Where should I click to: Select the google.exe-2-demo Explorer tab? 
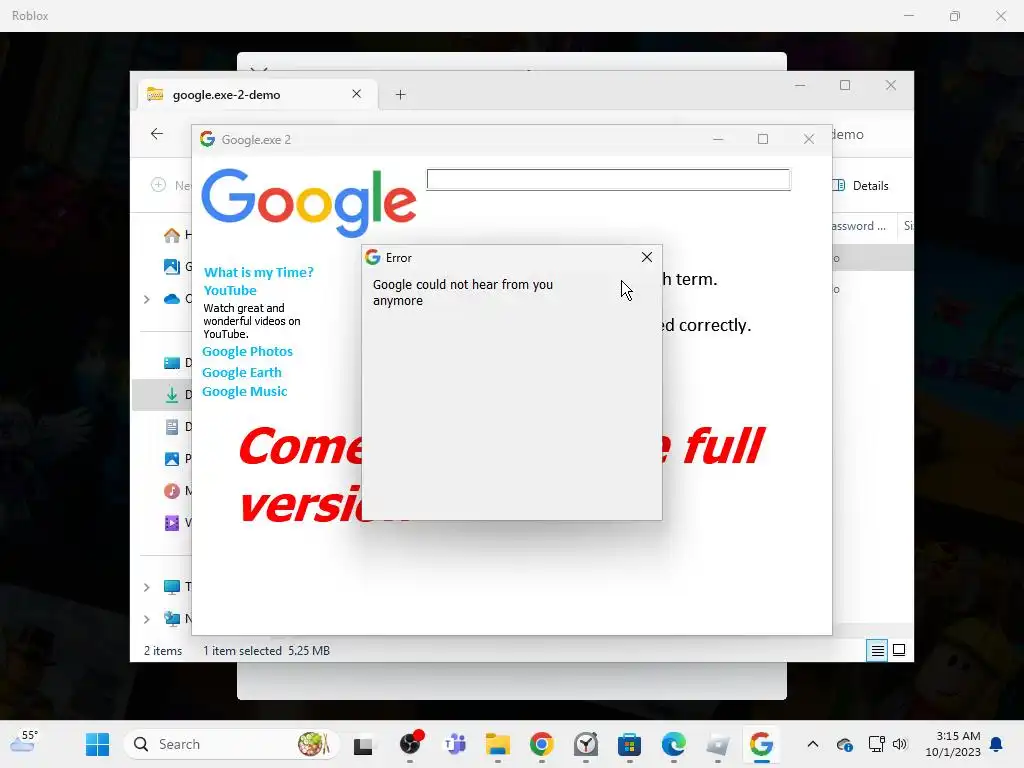pos(257,95)
